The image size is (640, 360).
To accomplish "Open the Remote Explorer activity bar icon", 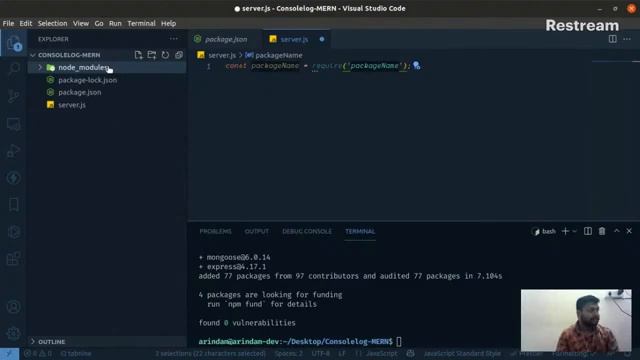I will coord(13,124).
